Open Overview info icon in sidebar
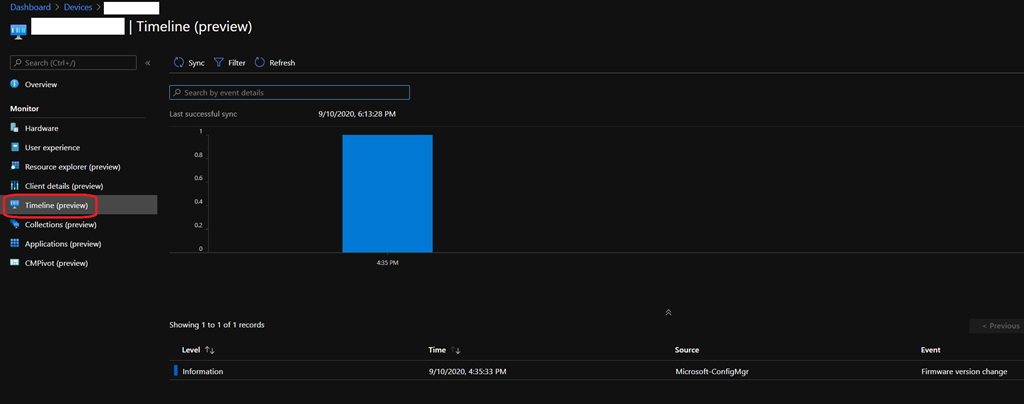 coord(15,85)
